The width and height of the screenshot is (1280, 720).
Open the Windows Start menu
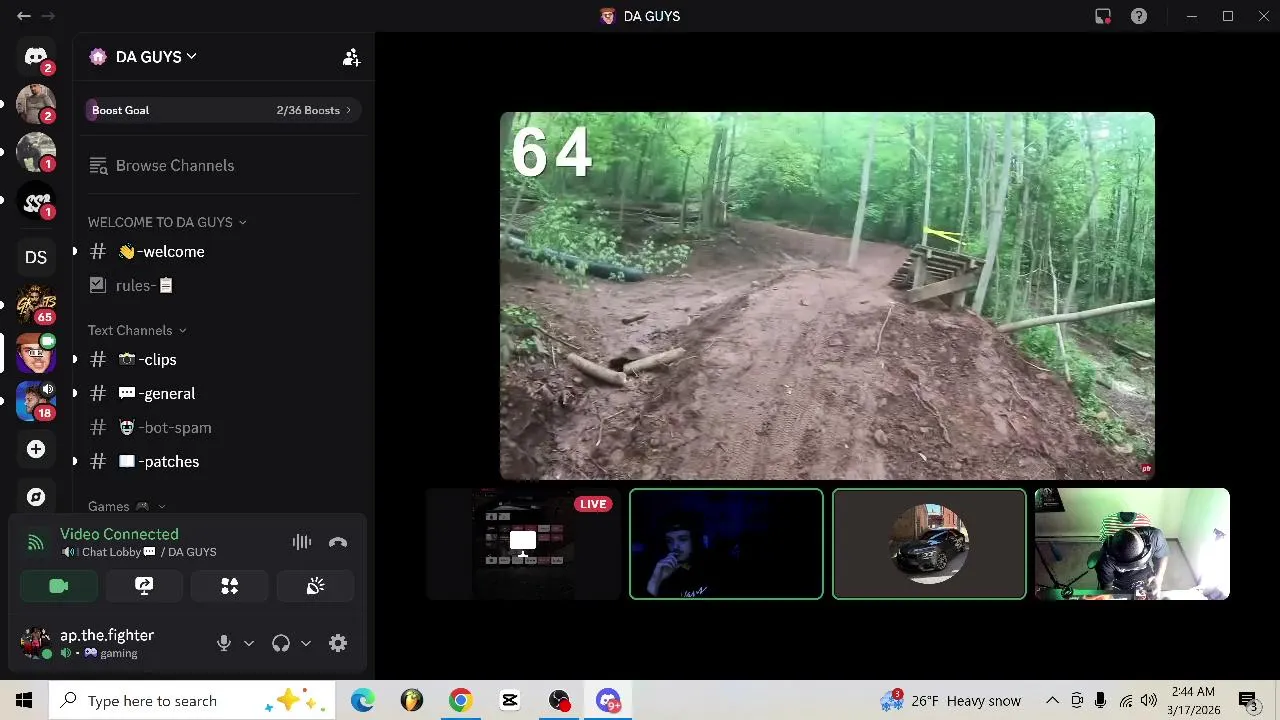tap(24, 701)
